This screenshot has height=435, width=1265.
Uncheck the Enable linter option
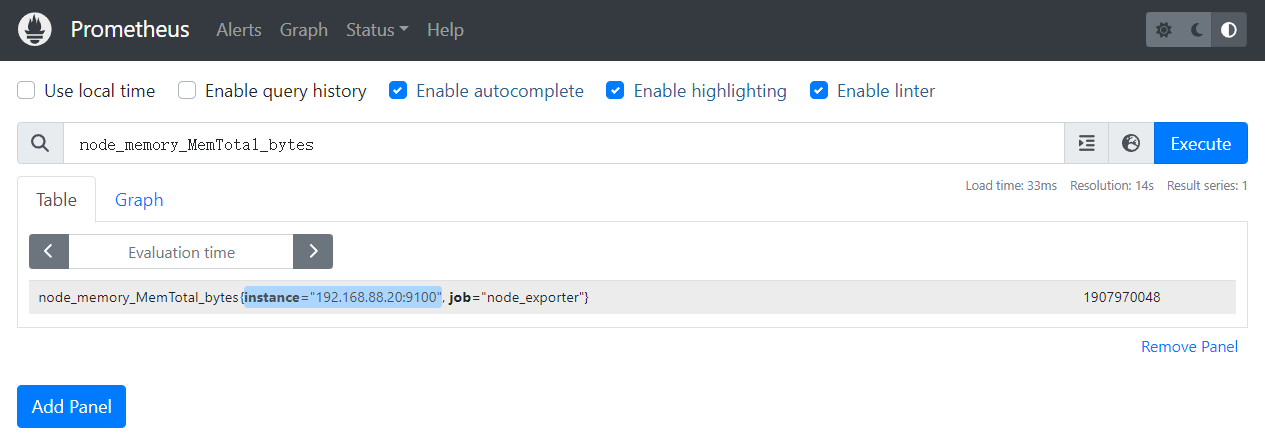[x=819, y=91]
